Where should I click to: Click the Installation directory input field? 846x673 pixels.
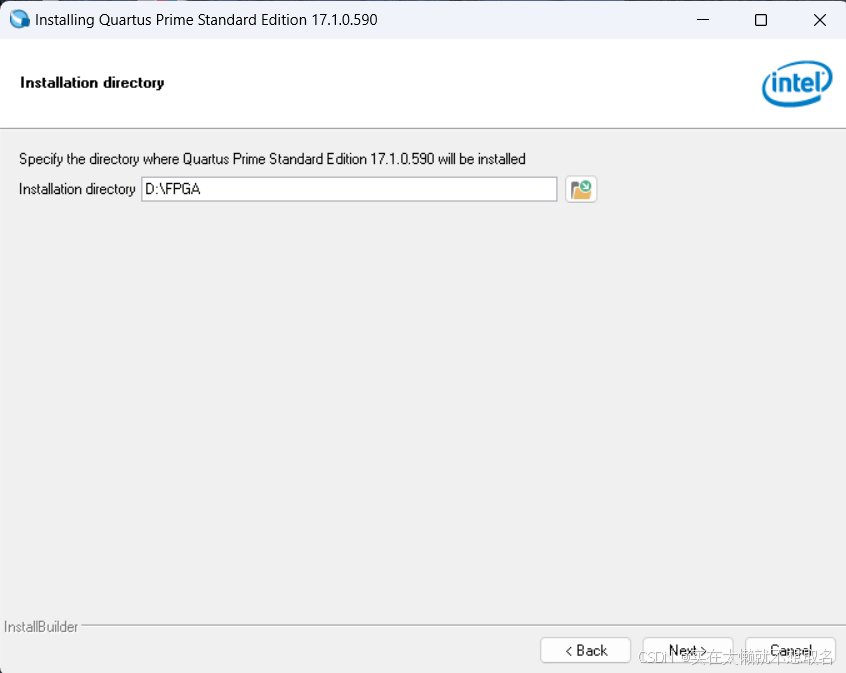(349, 189)
